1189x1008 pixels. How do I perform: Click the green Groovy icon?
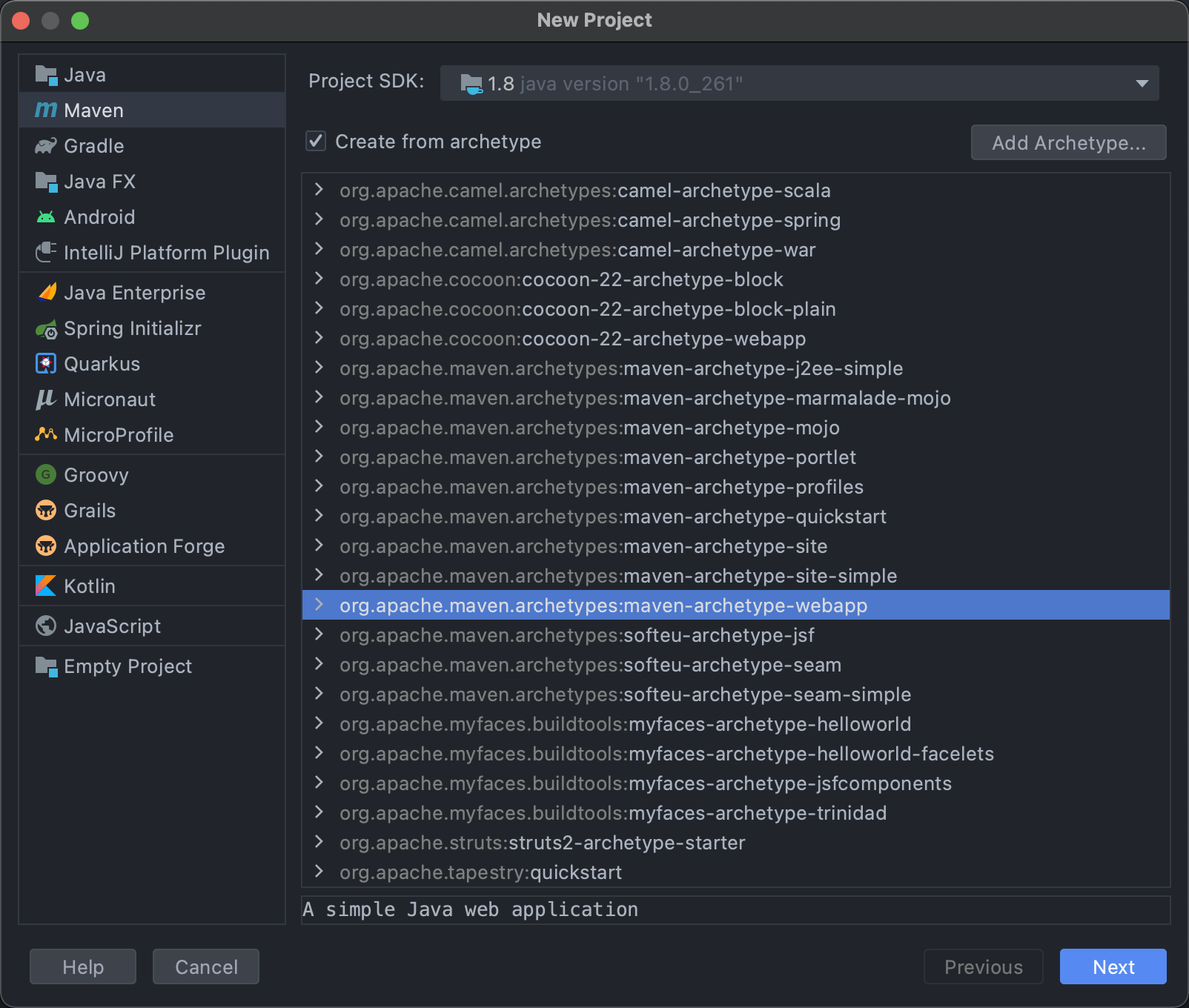tap(46, 474)
